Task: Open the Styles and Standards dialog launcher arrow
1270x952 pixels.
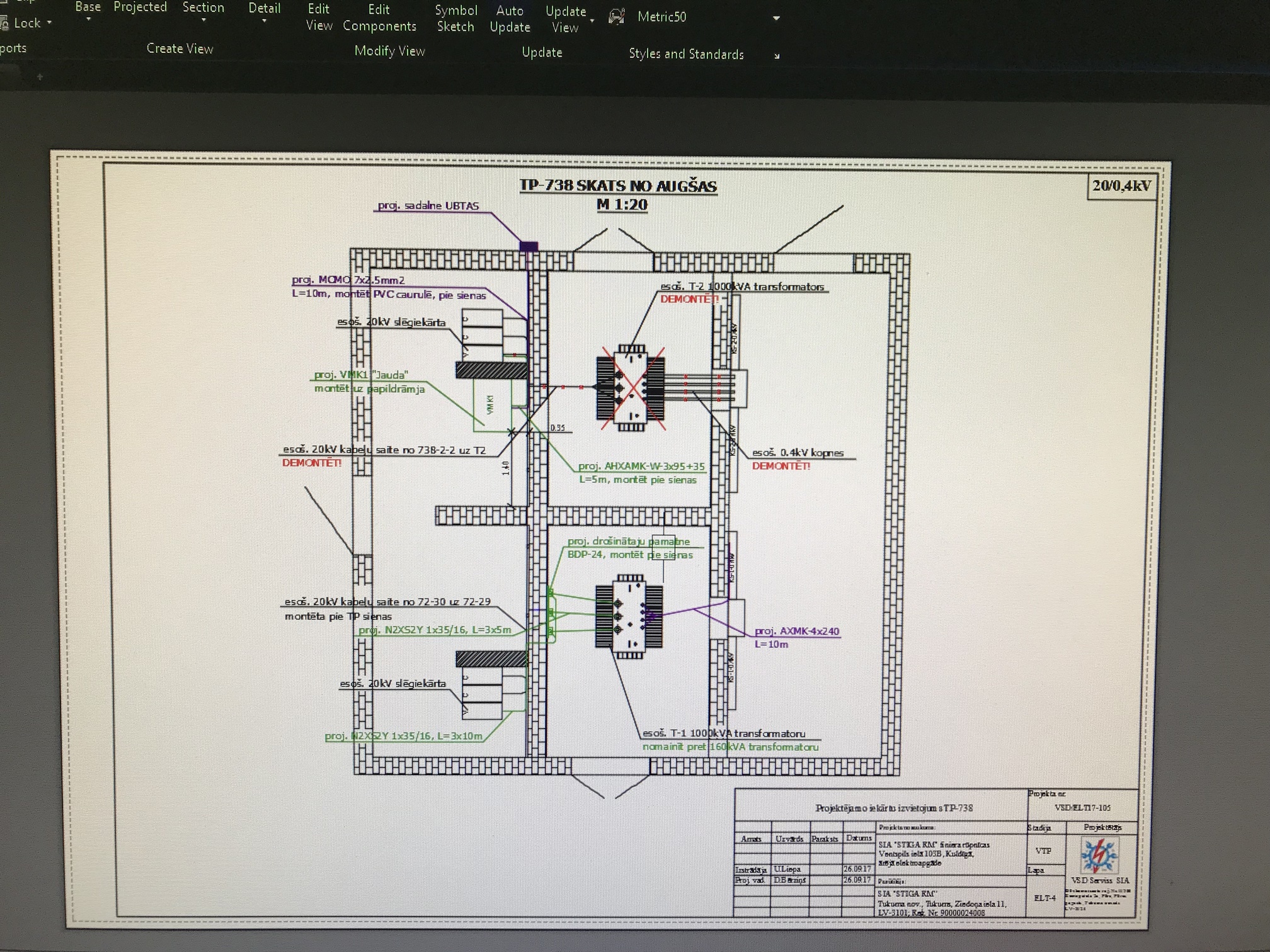Action: (x=777, y=56)
